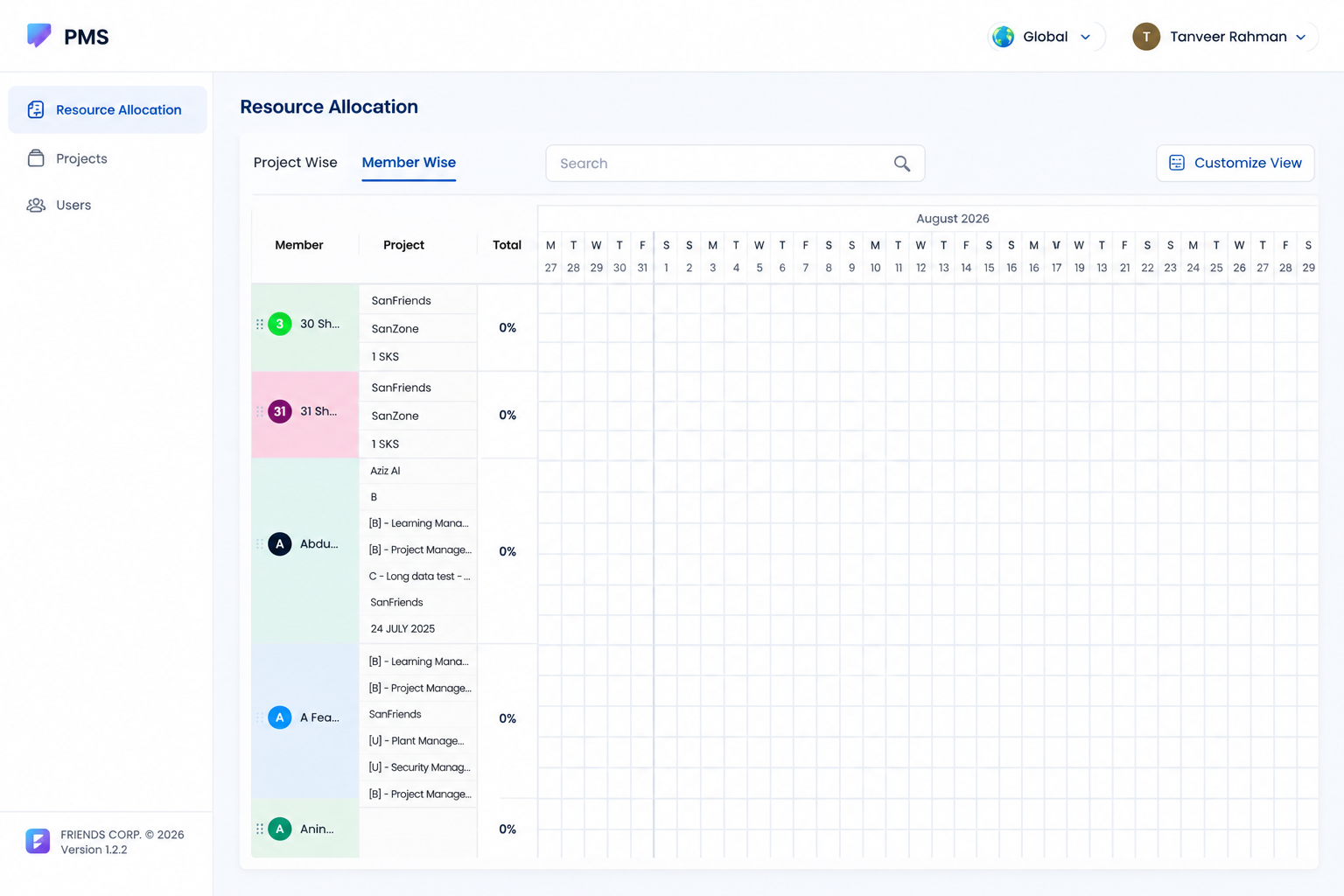Select [U] - Plant Manage... project
Image resolution: width=1344 pixels, height=896 pixels.
(x=416, y=741)
